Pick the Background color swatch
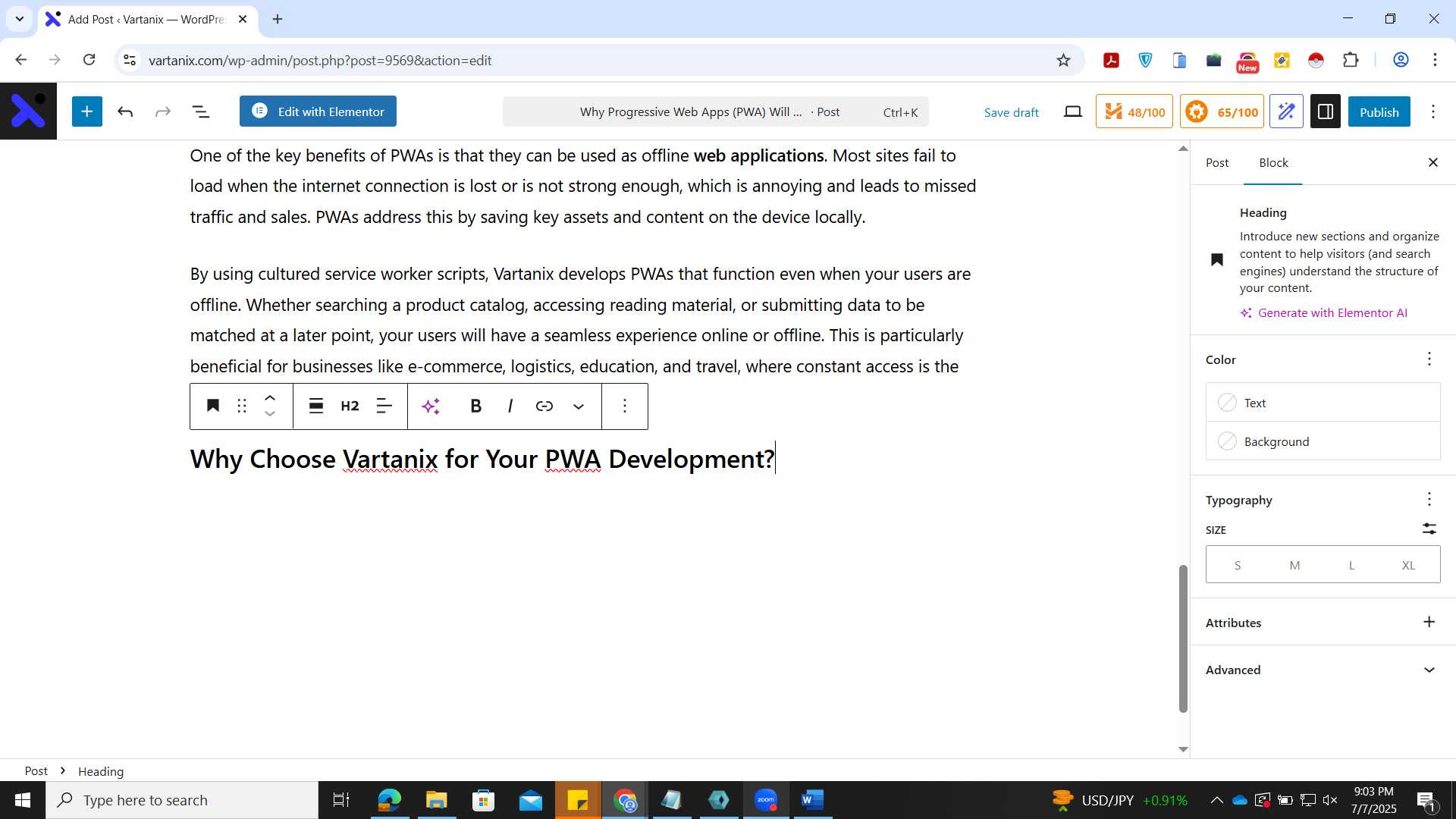The height and width of the screenshot is (819, 1456). (1323, 441)
